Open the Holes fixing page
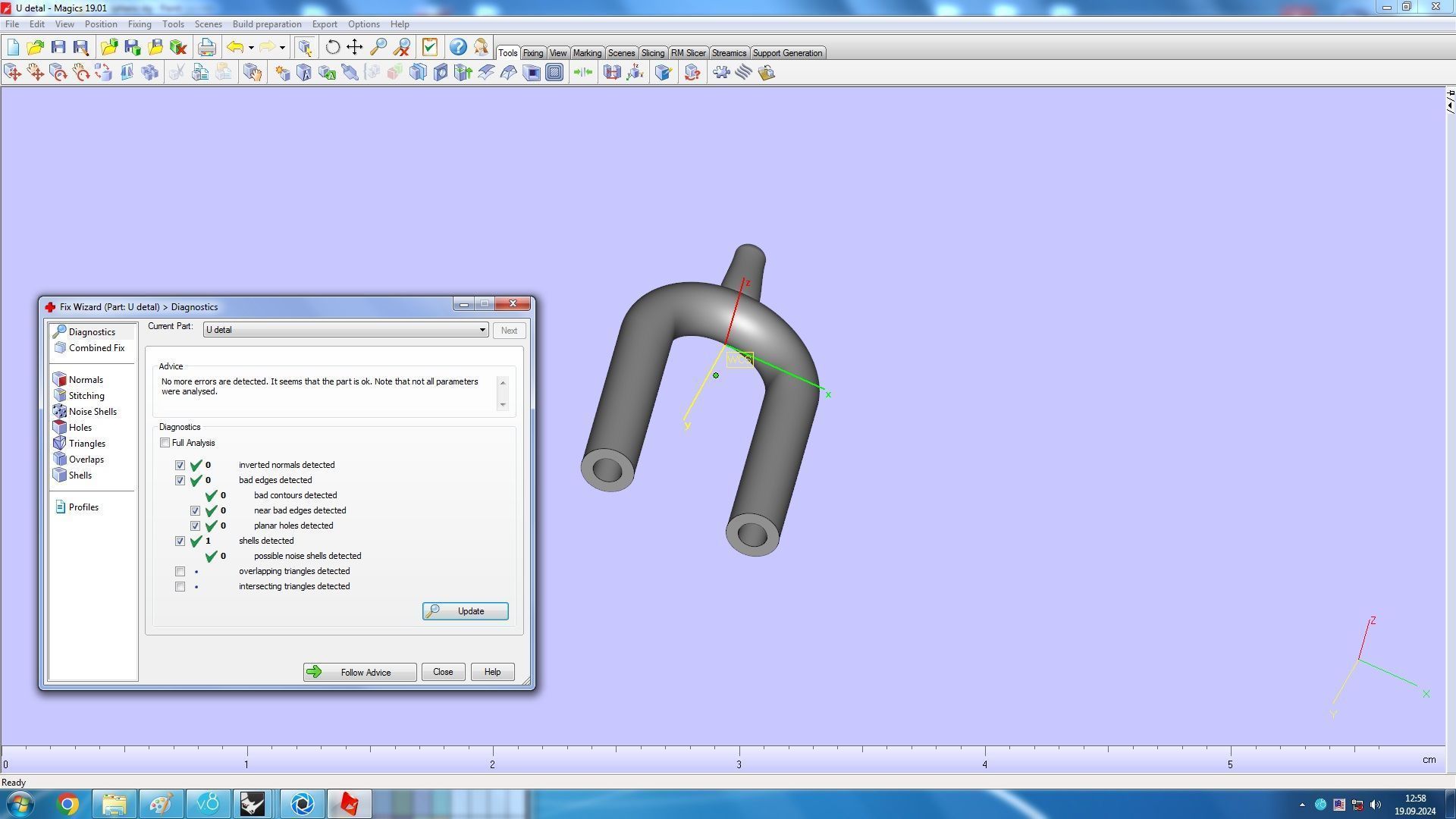This screenshot has height=819, width=1456. coord(80,428)
